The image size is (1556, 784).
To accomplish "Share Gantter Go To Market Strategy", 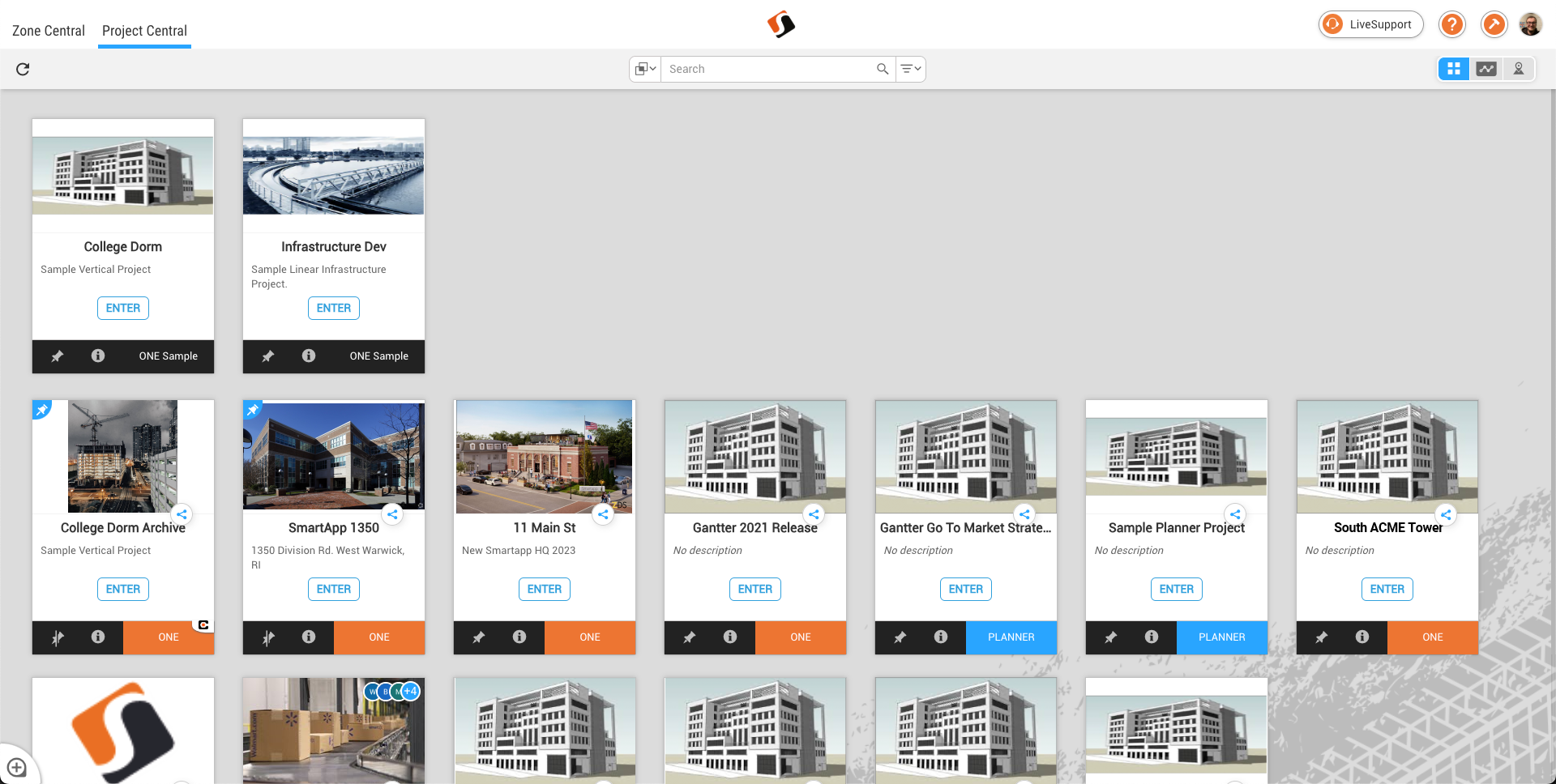I will pos(1024,514).
